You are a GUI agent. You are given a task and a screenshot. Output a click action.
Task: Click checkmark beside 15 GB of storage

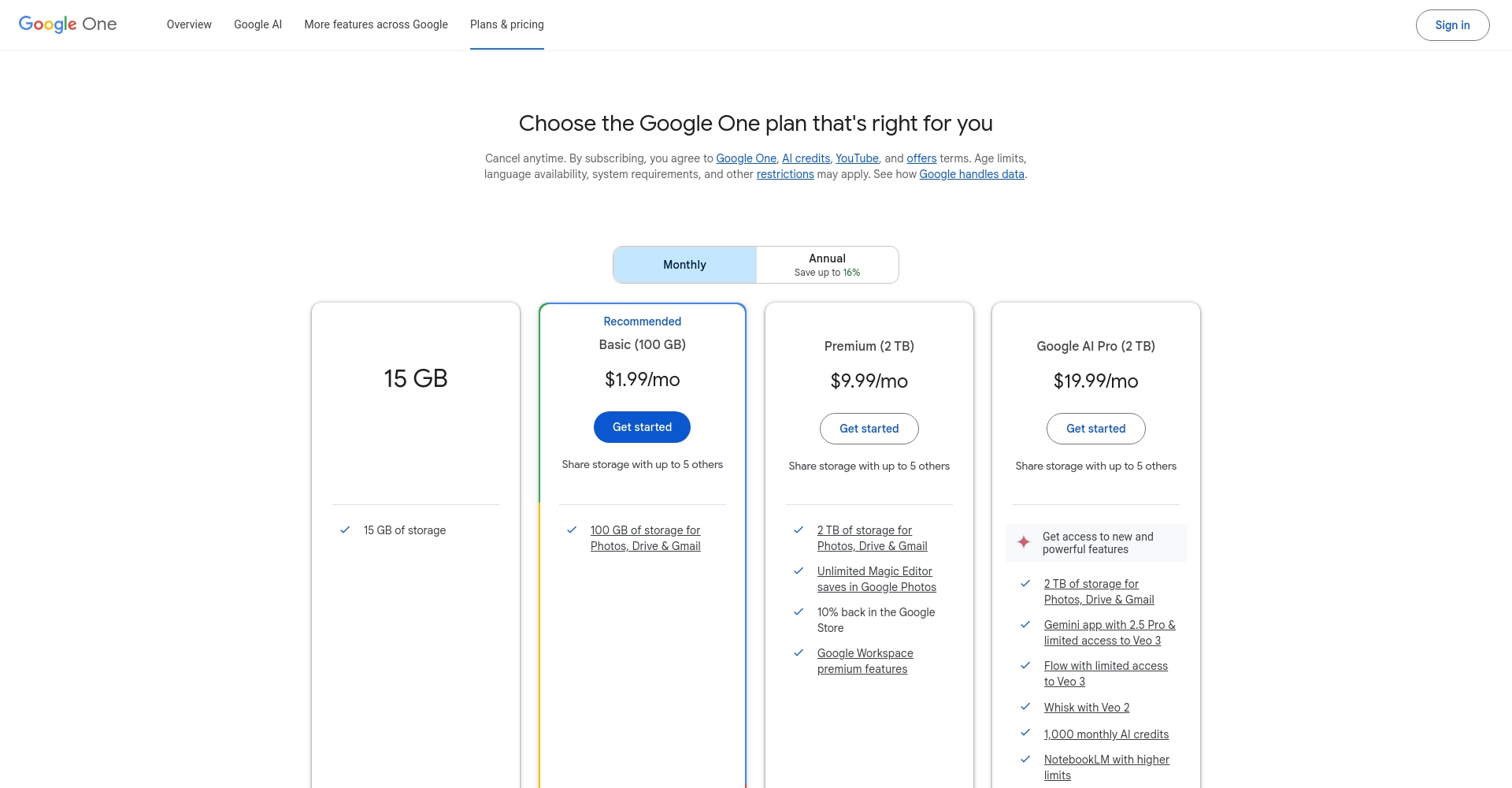(345, 530)
